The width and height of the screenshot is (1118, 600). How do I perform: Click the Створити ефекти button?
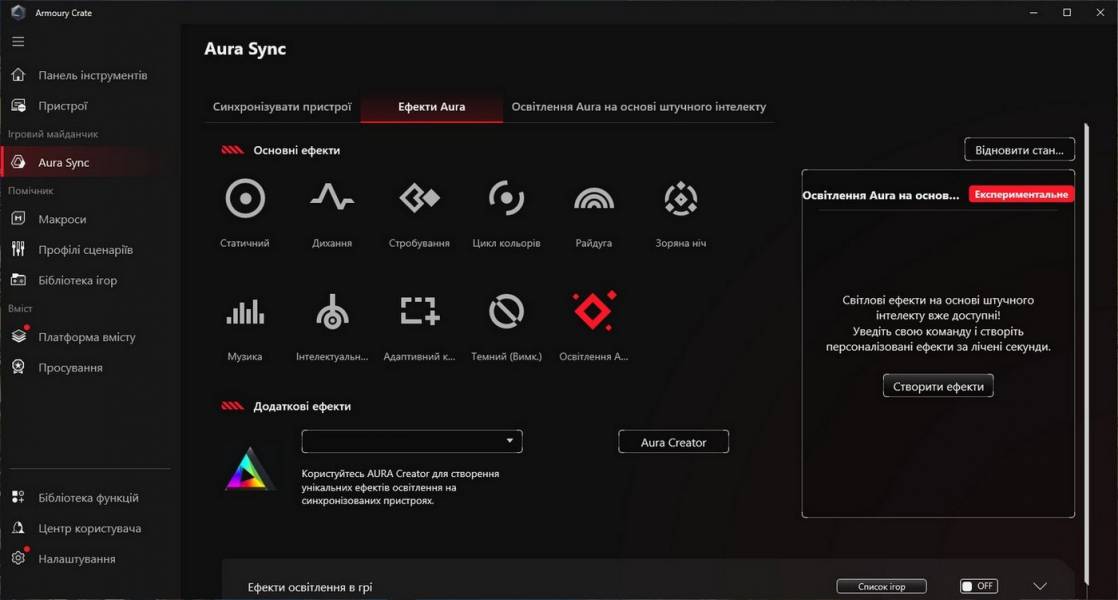click(938, 386)
